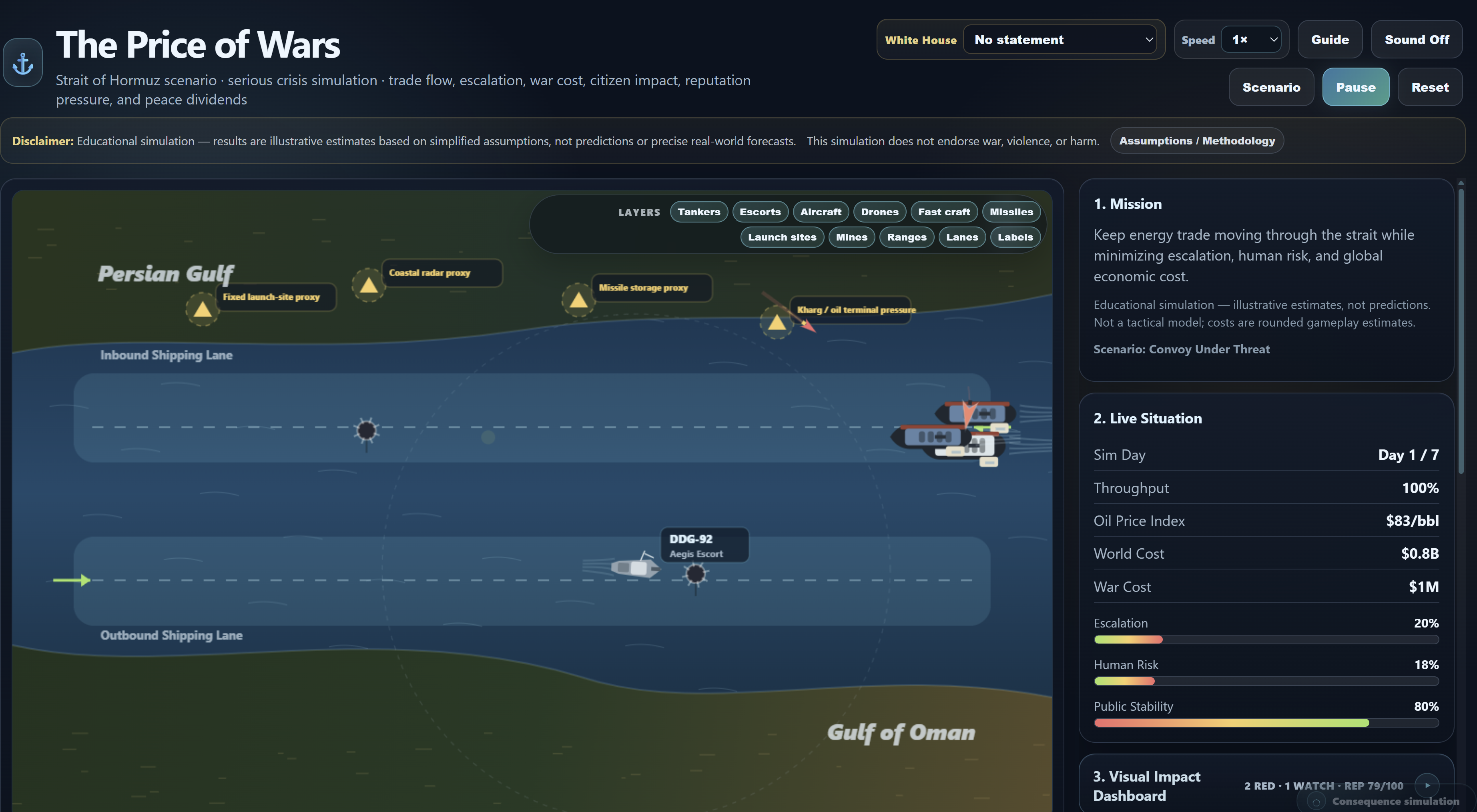The width and height of the screenshot is (1477, 812).
Task: Select the Fixed launch-site proxy triangle marker
Action: point(203,310)
